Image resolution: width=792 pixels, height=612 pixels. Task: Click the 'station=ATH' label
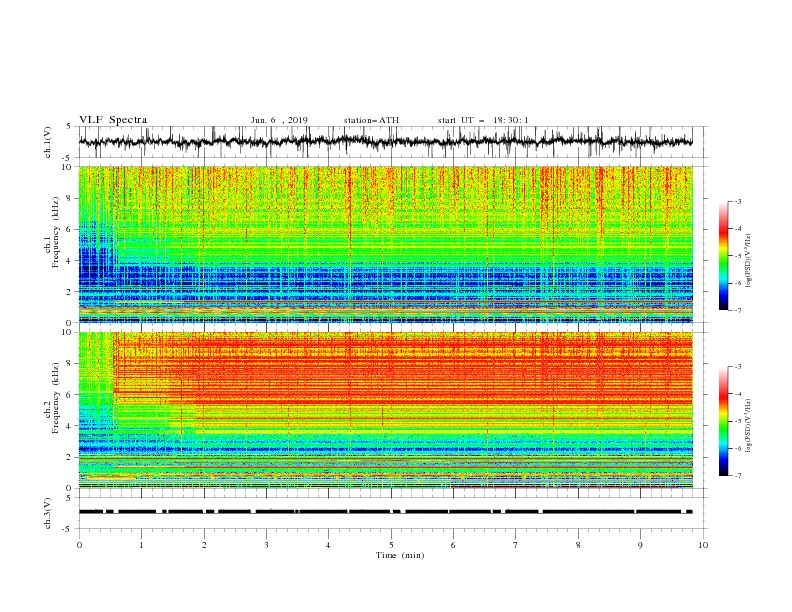coord(371,120)
